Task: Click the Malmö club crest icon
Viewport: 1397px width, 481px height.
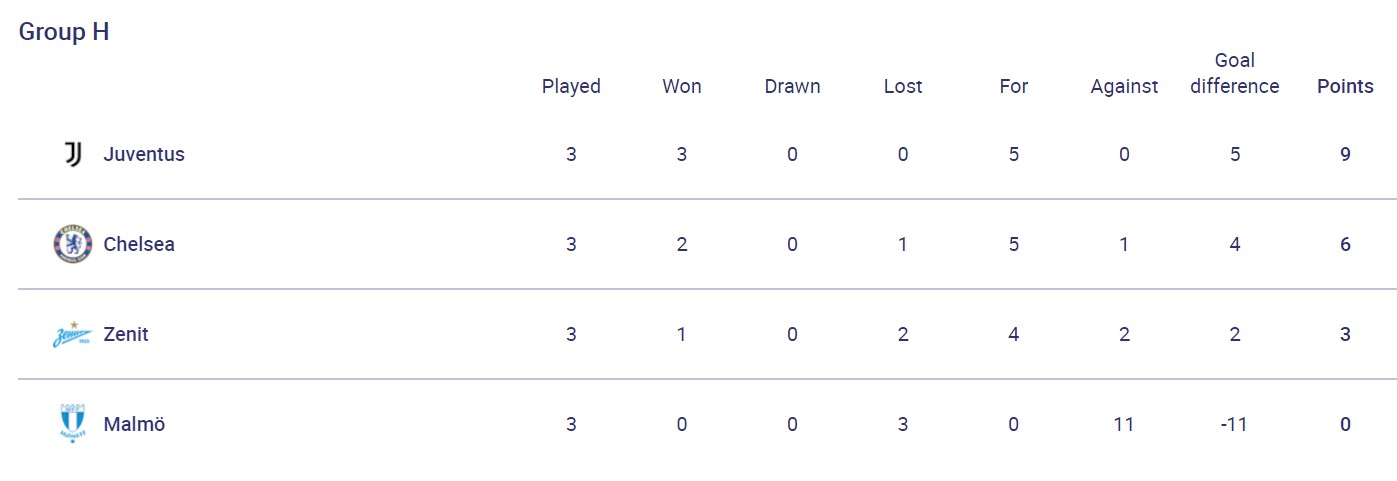Action: pos(72,424)
